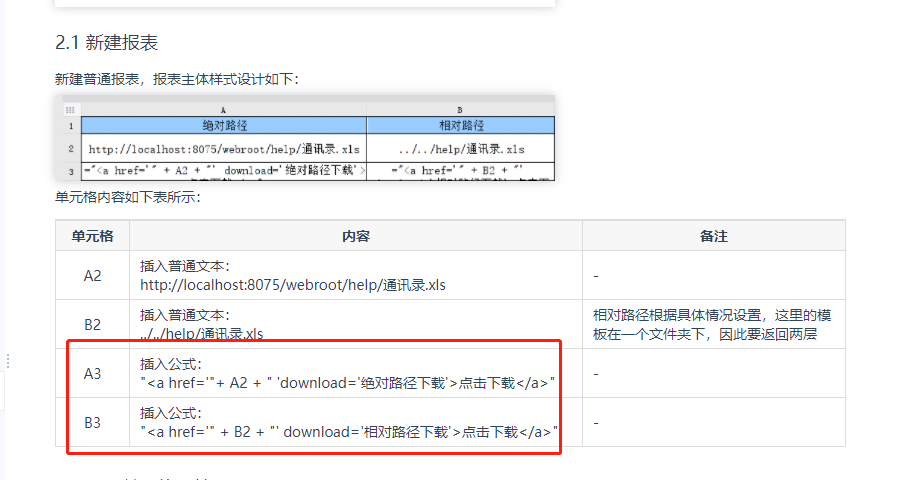Click the B3 formula with 相对路径下载
Screen dimensions: 908x480
(x=349, y=432)
